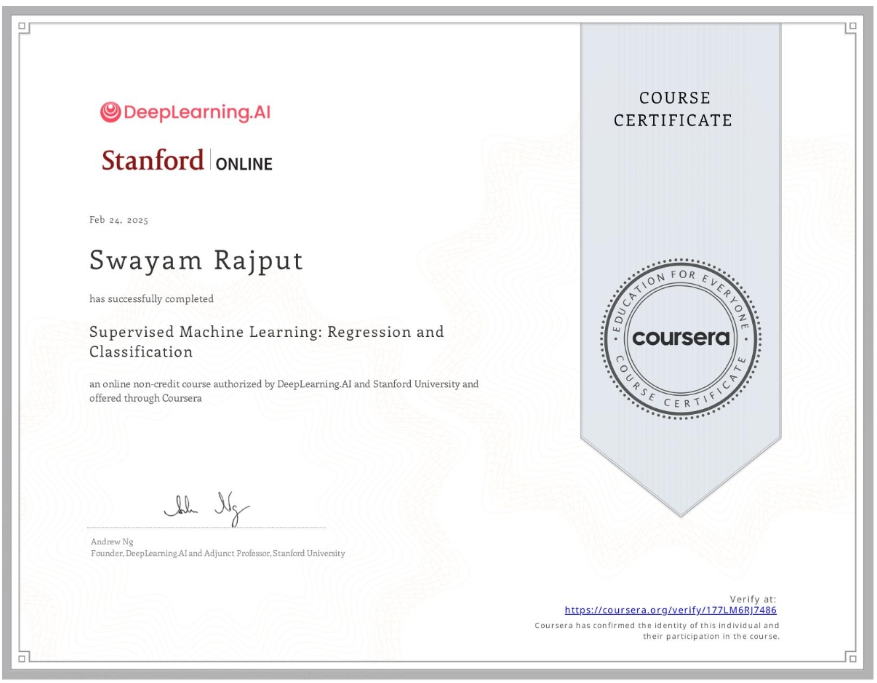The height and width of the screenshot is (683, 877).
Task: Click the top-left corner bracket ornament
Action: [23, 28]
